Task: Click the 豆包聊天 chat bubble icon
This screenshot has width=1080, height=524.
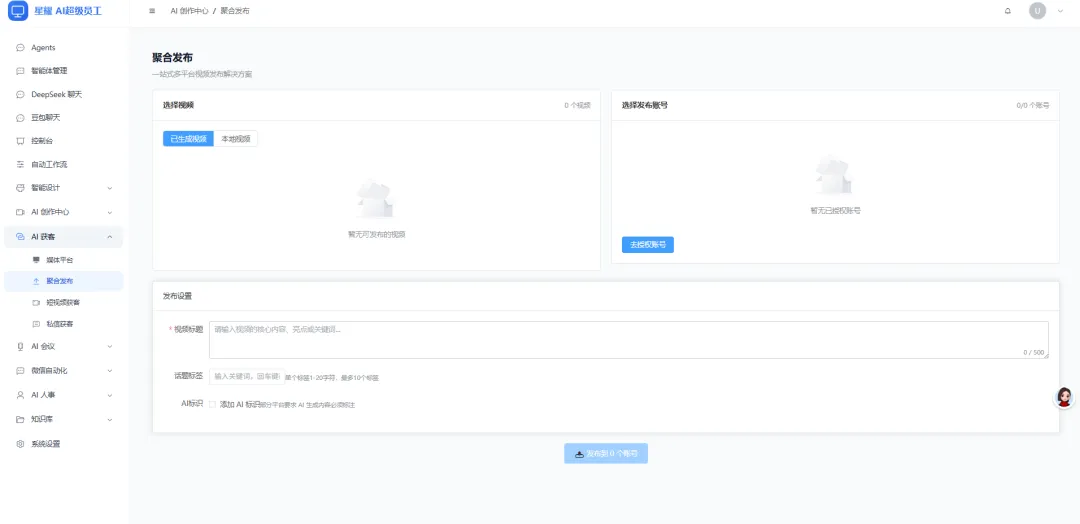Action: coord(20,118)
